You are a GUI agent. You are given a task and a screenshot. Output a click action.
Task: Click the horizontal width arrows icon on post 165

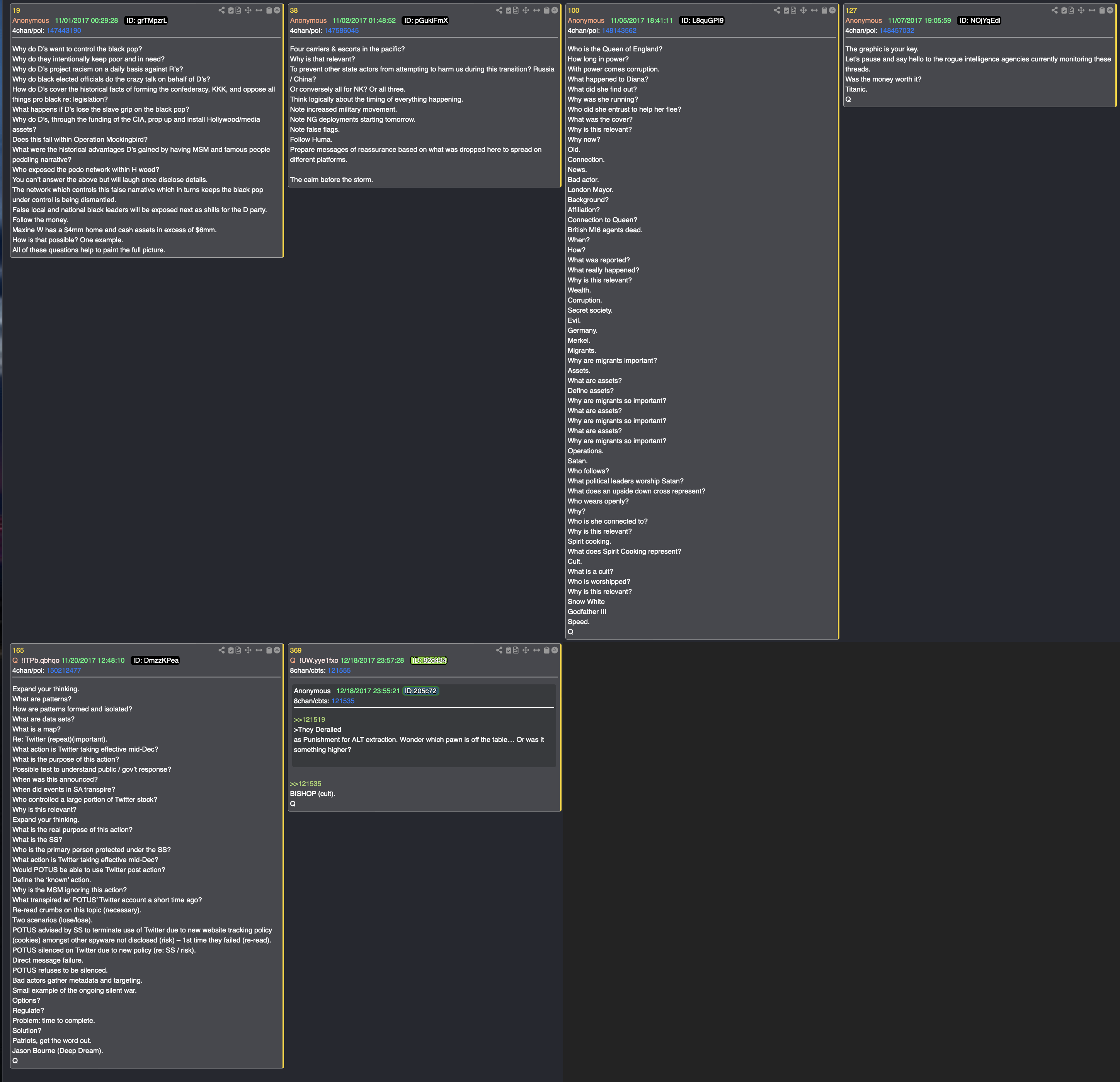pos(259,650)
